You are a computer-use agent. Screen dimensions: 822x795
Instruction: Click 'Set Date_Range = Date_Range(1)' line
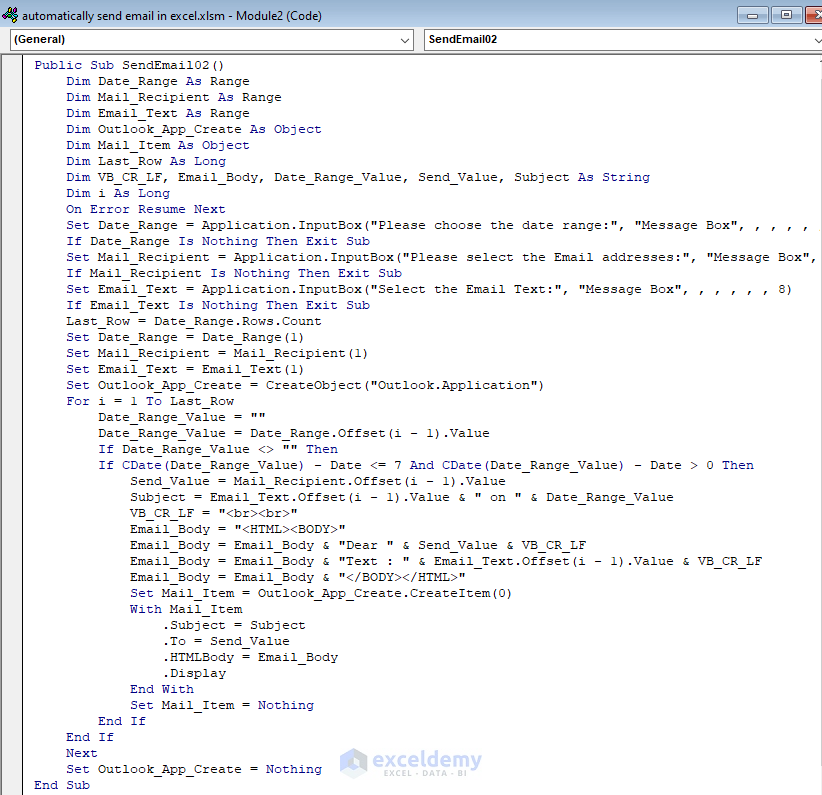185,337
